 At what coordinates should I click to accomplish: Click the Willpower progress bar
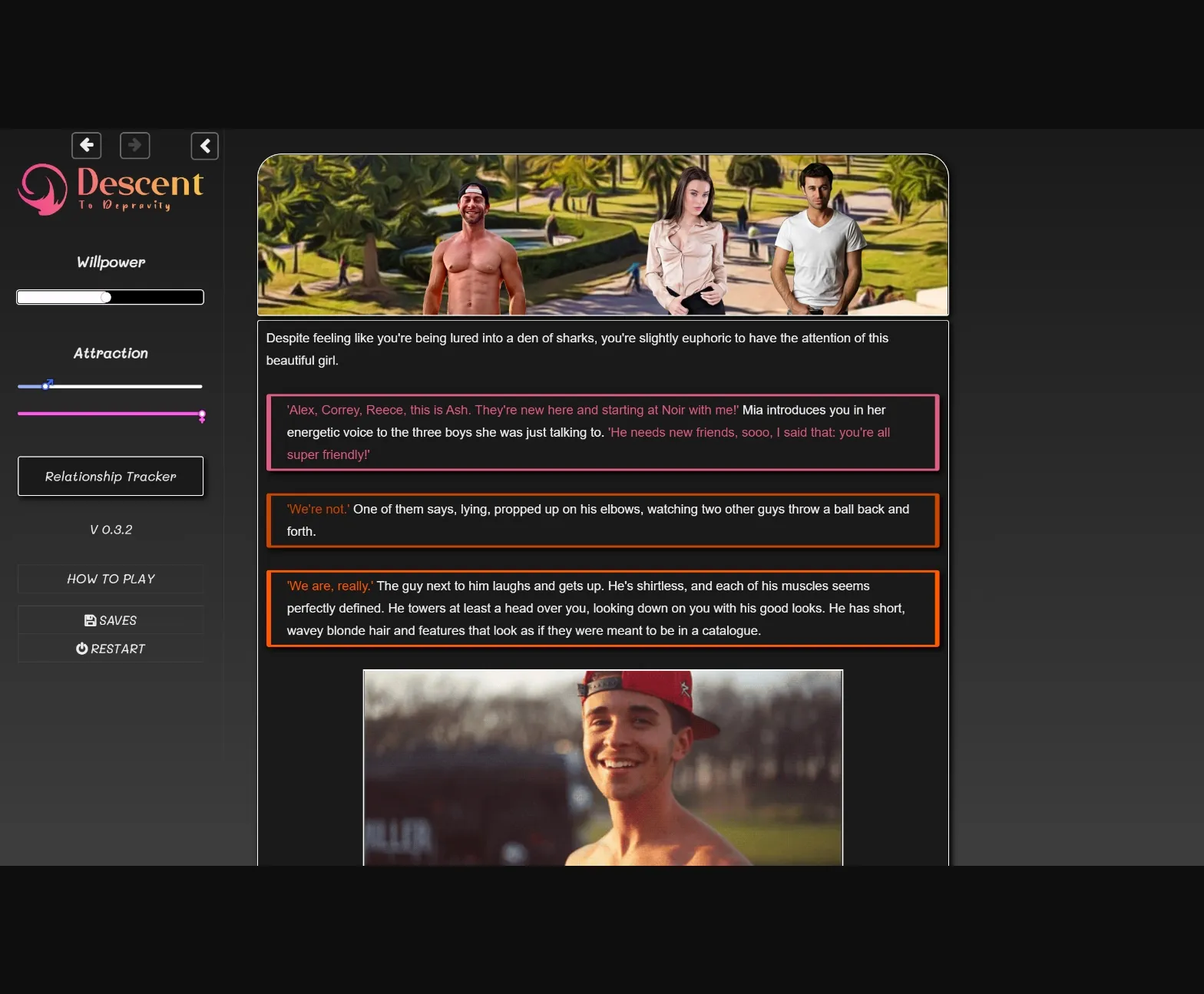point(111,297)
